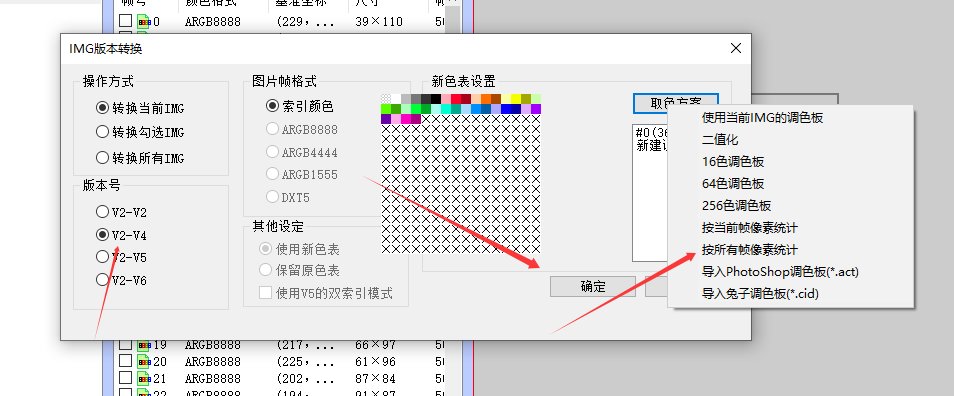This screenshot has width=954, height=396.
Task: Pick the 16色调色板 menu entry
Action: [790, 162]
